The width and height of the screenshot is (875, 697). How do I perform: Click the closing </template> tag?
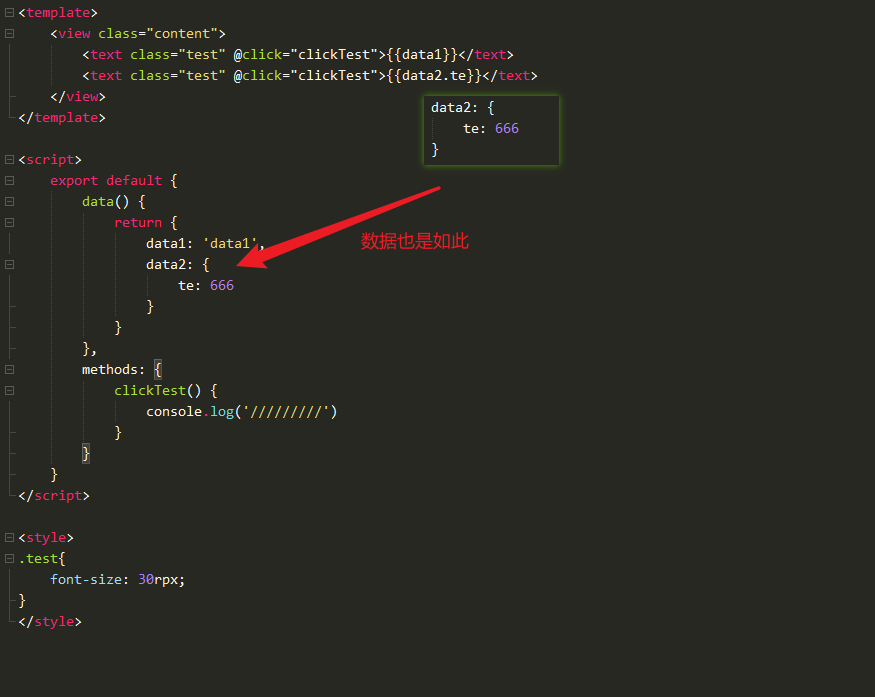[62, 118]
